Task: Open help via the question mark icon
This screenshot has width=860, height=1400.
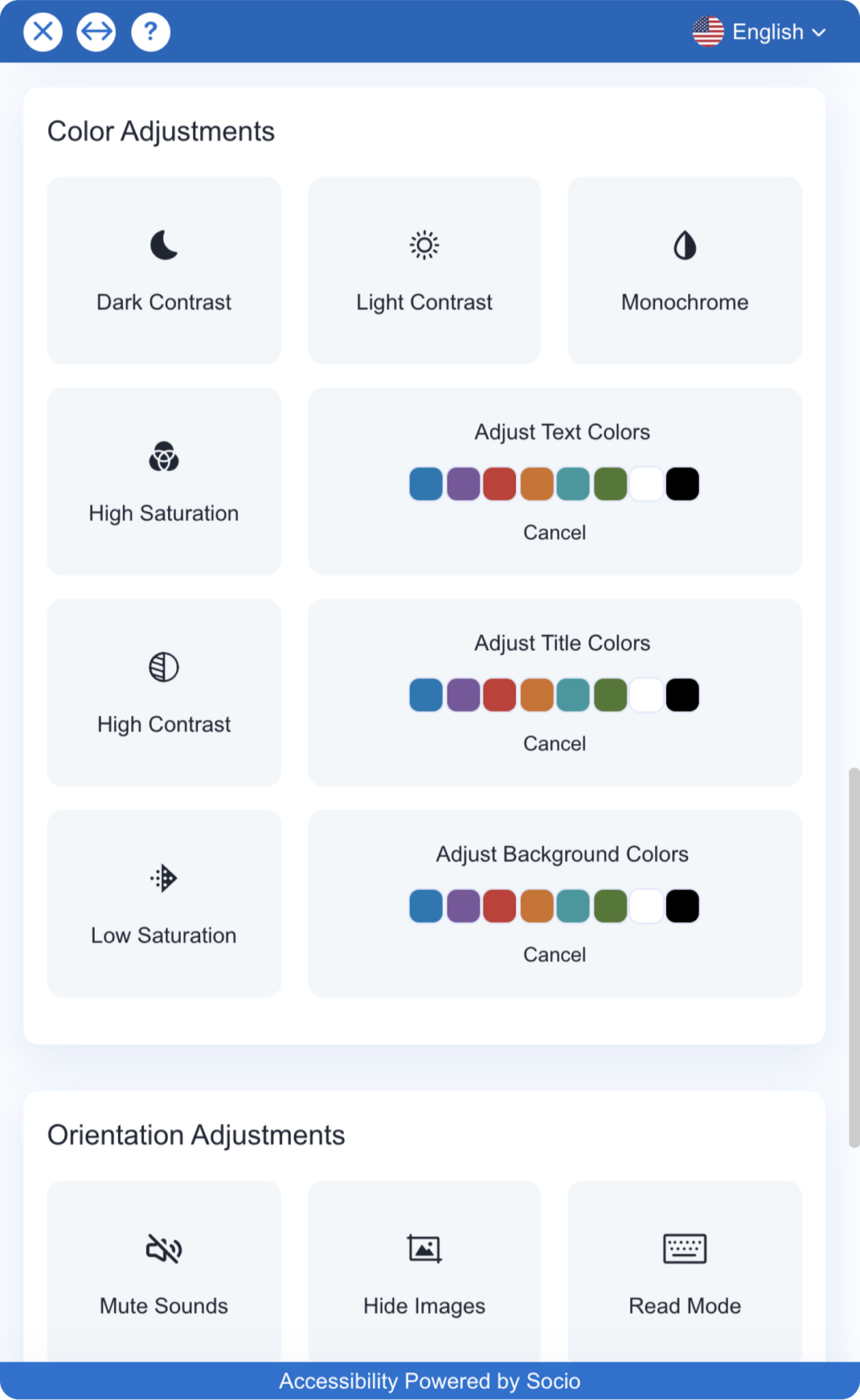Action: pyautogui.click(x=151, y=31)
